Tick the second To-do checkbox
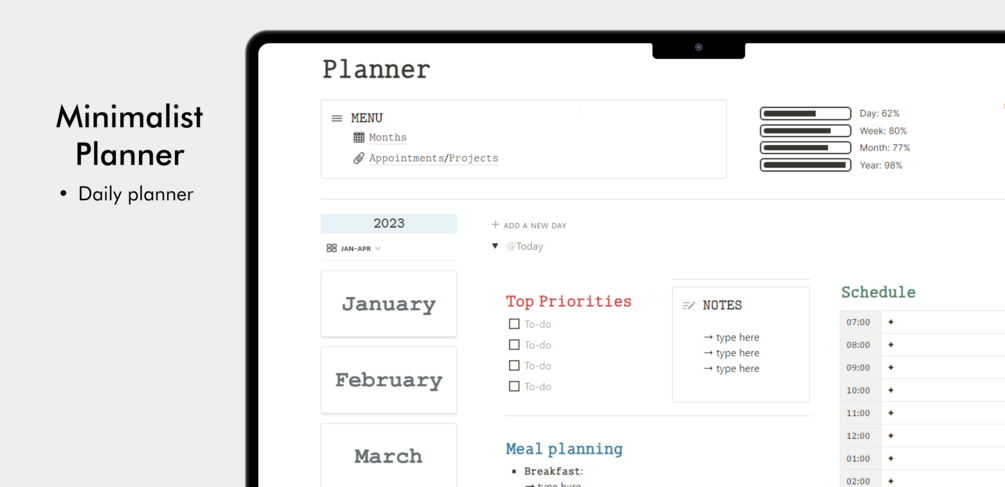The image size is (1005, 487). tap(514, 345)
